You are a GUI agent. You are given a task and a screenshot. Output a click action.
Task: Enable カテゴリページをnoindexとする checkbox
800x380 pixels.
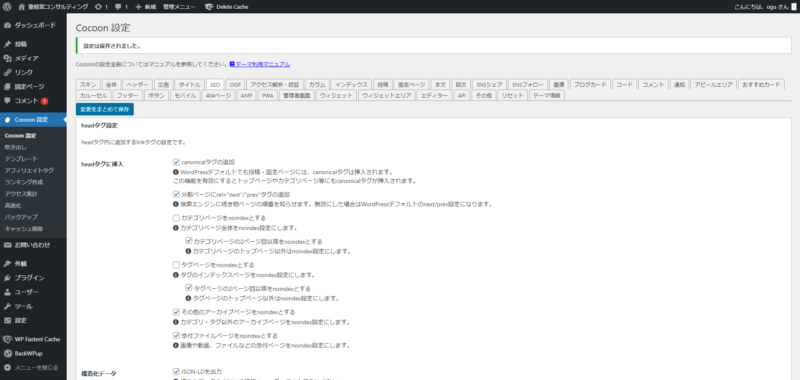click(x=176, y=218)
